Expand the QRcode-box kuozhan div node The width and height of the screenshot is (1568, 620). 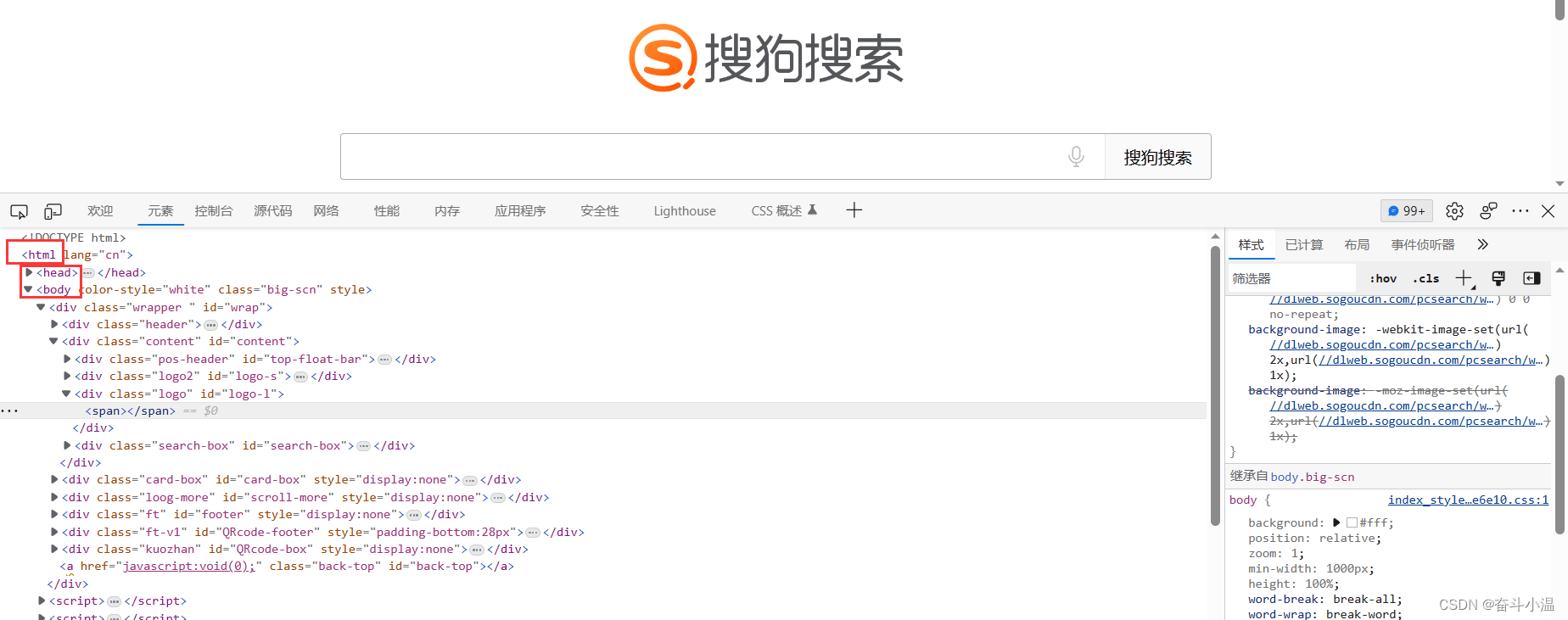(54, 549)
